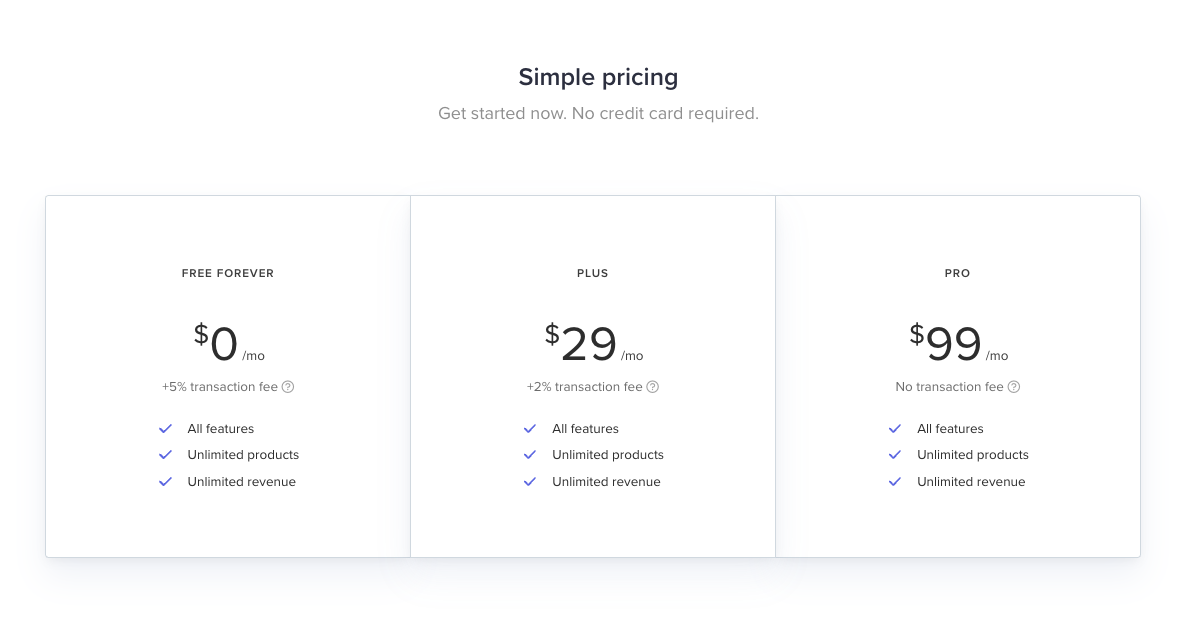Select the Pro plan card
1184x621 pixels.
pos(957,375)
